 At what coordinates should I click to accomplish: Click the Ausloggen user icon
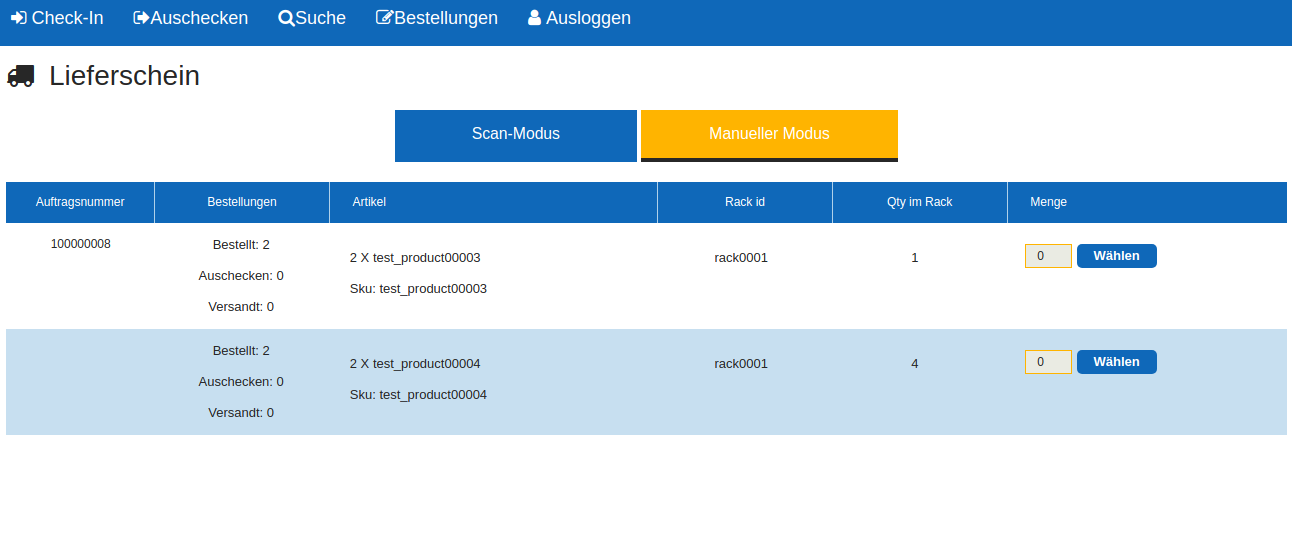[535, 18]
